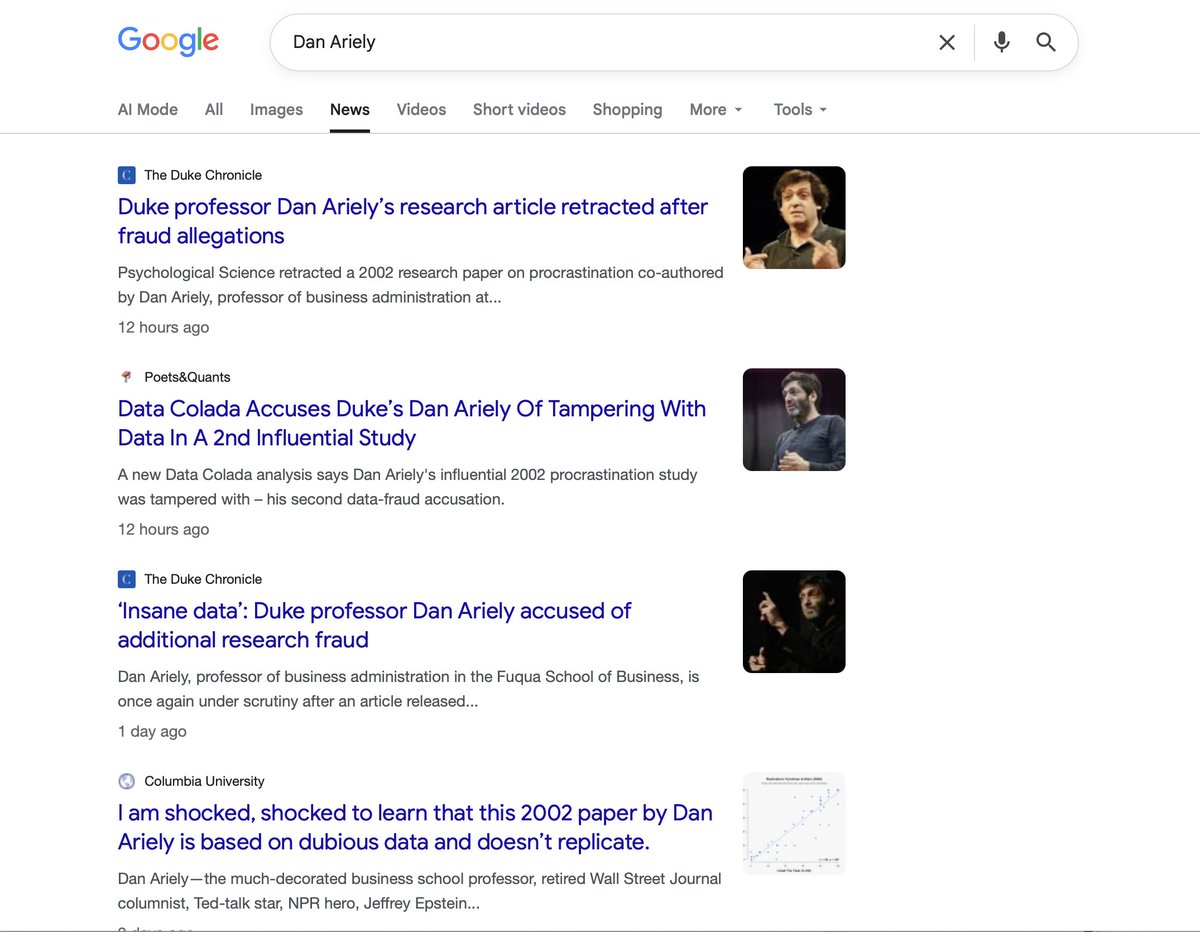
Task: Click Duke Chronicle favicon on 'Insane data' result
Action: coord(126,579)
